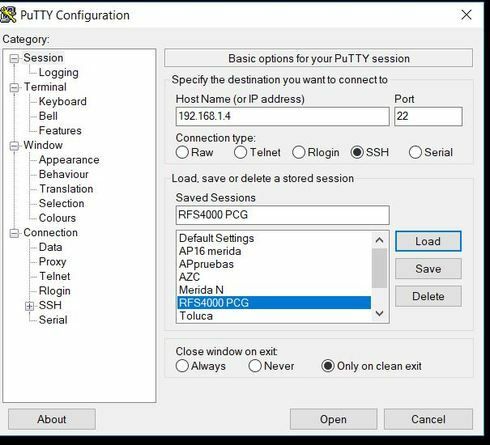This screenshot has width=490, height=445.
Task: Select SSH connection type
Action: coord(370,153)
